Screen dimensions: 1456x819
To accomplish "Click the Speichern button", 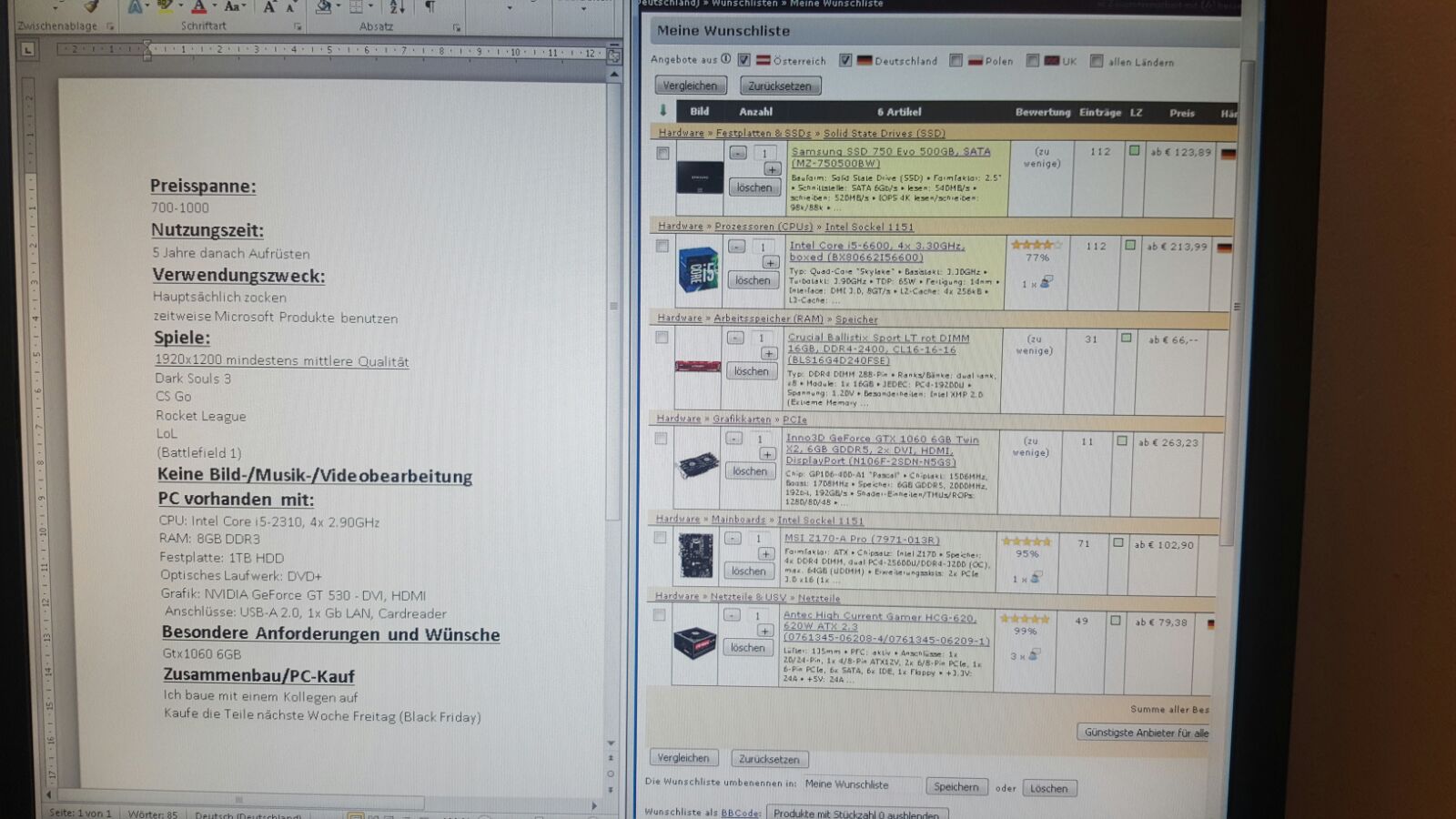I will point(956,787).
